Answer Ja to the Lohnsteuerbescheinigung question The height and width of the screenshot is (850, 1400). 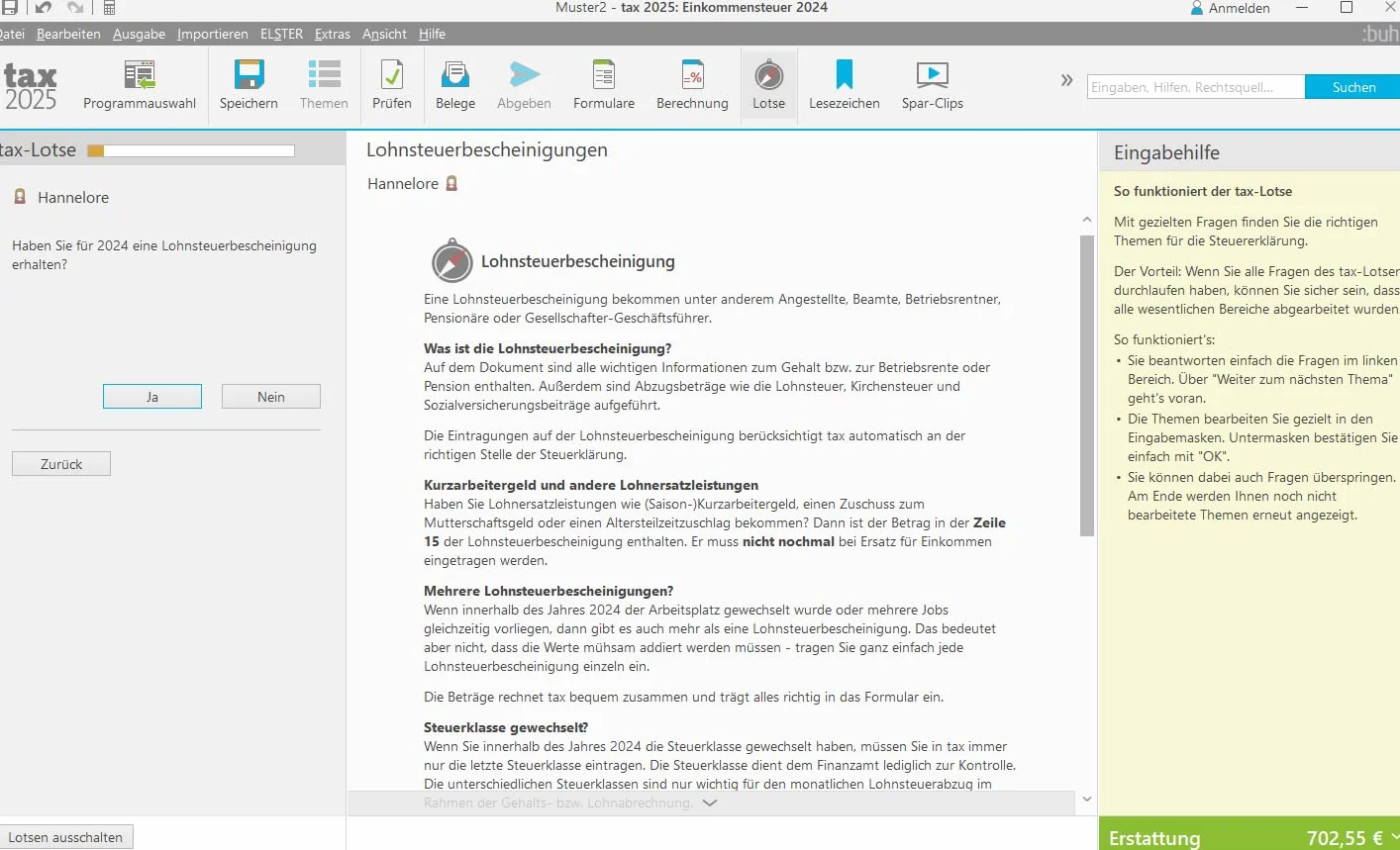[152, 397]
